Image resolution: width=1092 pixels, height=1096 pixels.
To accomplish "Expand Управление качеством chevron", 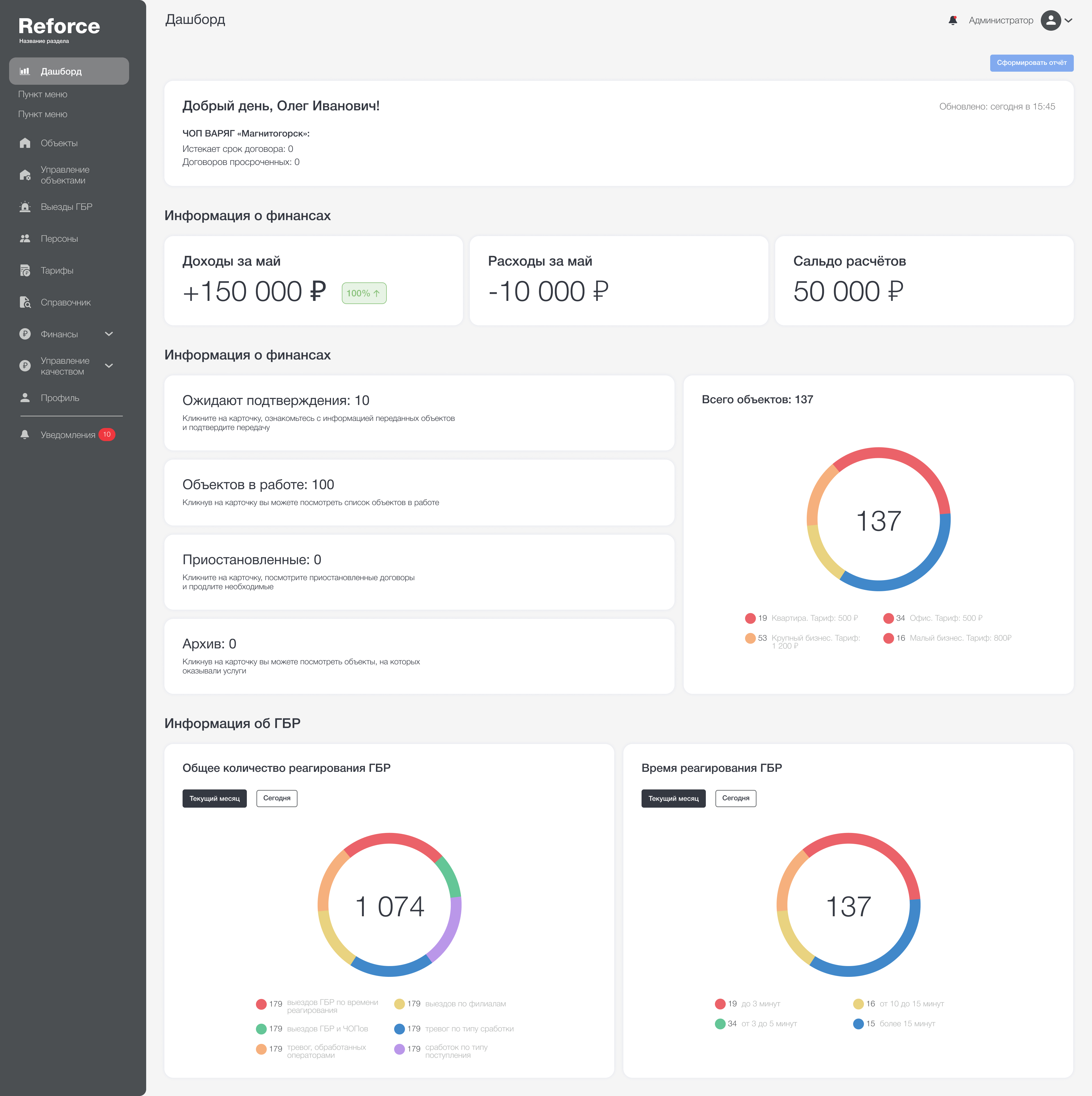I will pos(109,366).
